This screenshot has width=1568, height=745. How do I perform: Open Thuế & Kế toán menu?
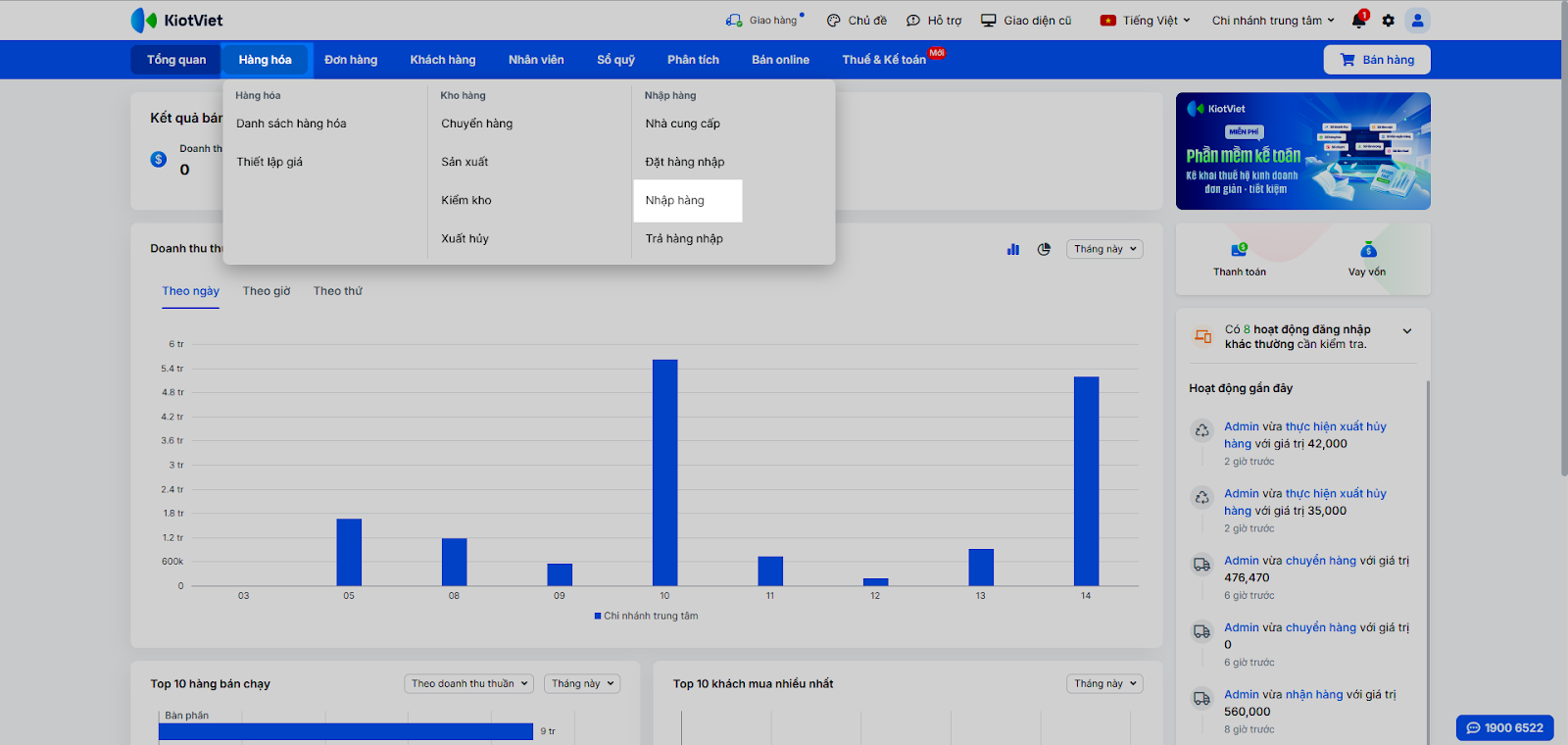(x=884, y=60)
